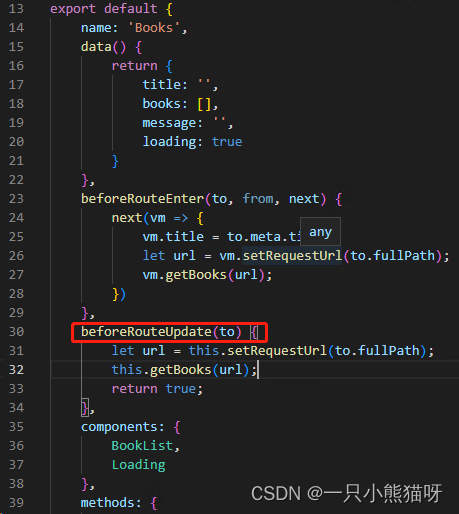The image size is (459, 514).
Task: Place cursor on the 'Books' string value
Action: click(x=154, y=28)
